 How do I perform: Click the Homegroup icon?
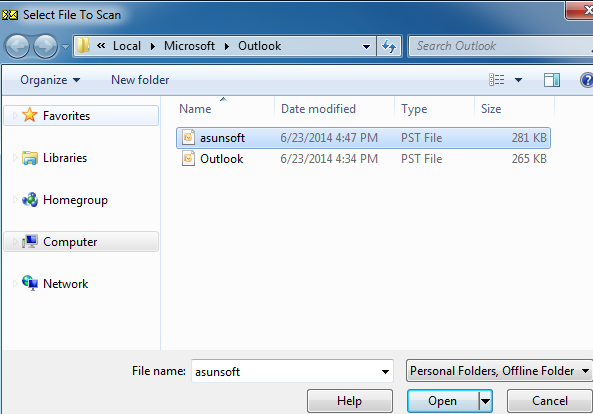pyautogui.click(x=29, y=200)
